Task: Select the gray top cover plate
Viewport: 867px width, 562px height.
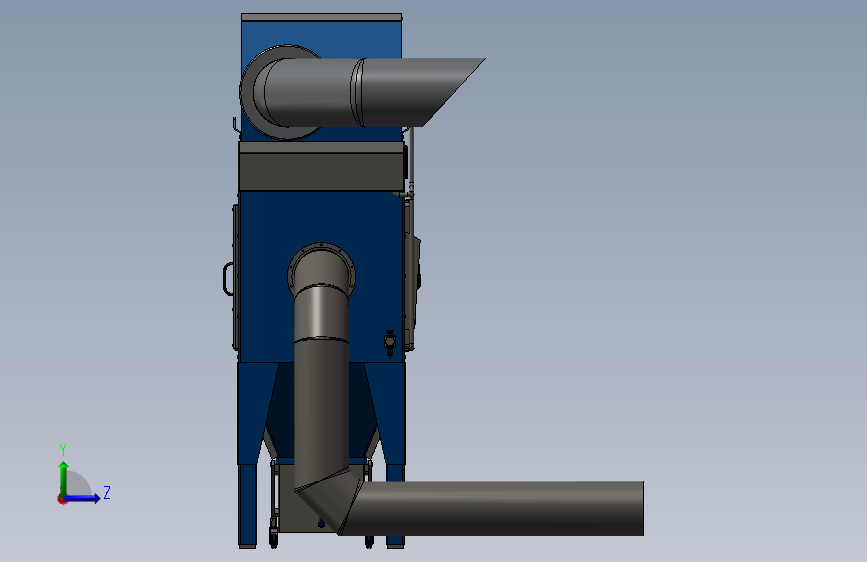Action: click(x=321, y=17)
